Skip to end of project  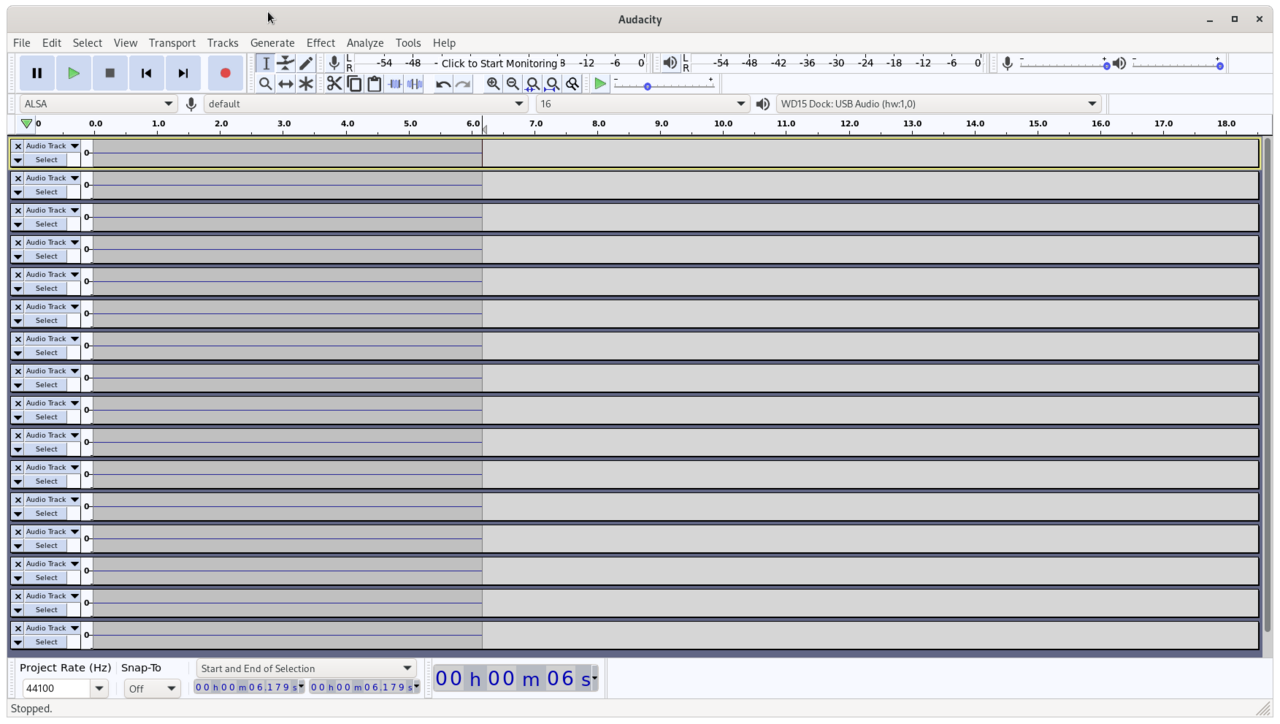(x=183, y=73)
